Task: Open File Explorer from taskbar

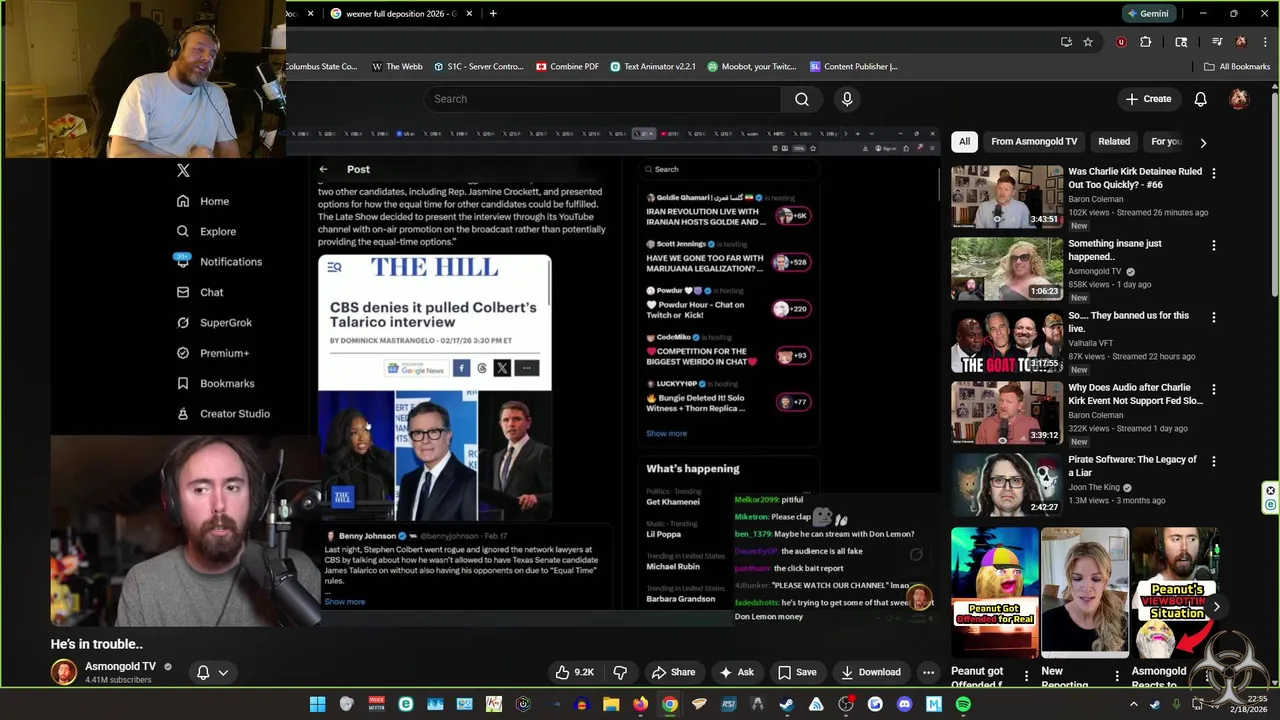Action: (x=611, y=705)
